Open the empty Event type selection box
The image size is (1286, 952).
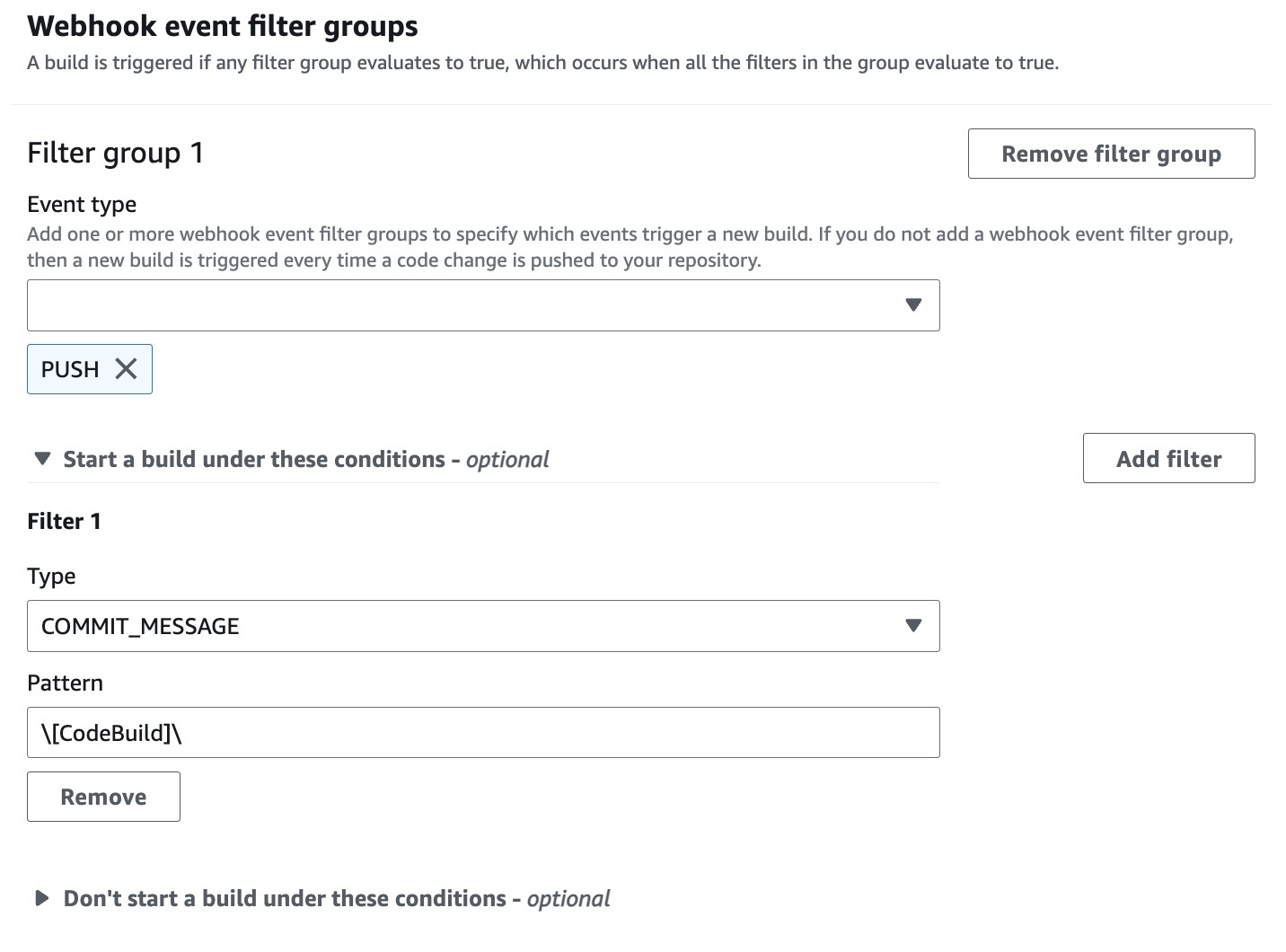449,305
